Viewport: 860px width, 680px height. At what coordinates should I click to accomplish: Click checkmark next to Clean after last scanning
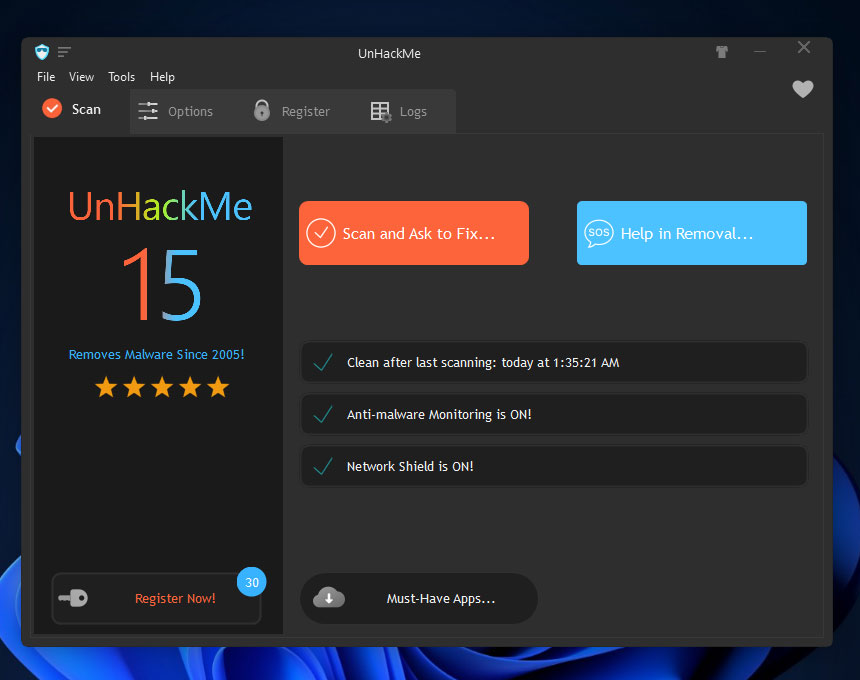[323, 362]
